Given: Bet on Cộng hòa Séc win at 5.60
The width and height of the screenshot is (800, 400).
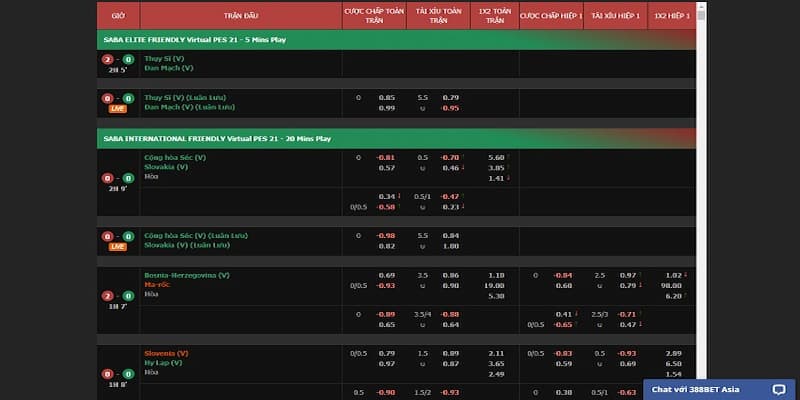Looking at the screenshot, I should 495,157.
